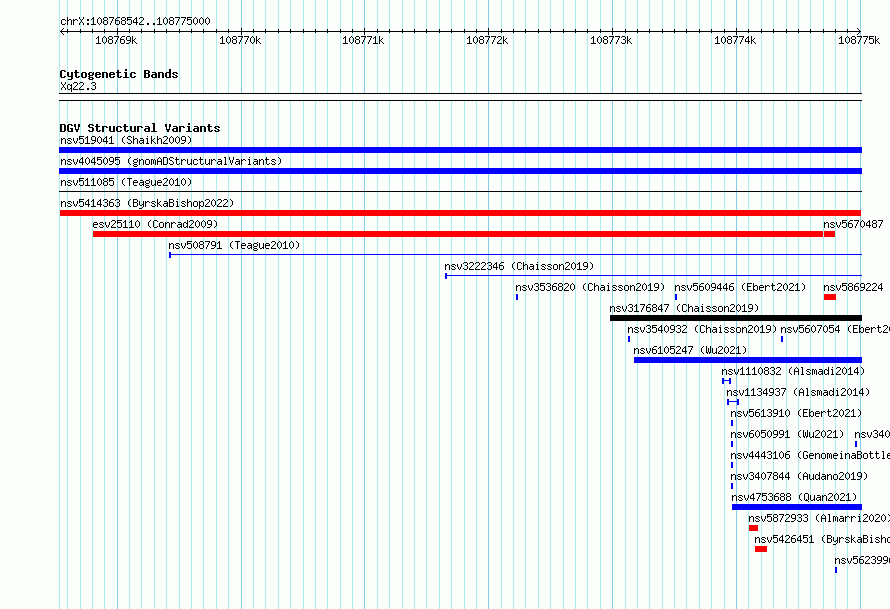Select the red bar under nsv5414363
The height and width of the screenshot is (609, 890).
click(x=460, y=213)
